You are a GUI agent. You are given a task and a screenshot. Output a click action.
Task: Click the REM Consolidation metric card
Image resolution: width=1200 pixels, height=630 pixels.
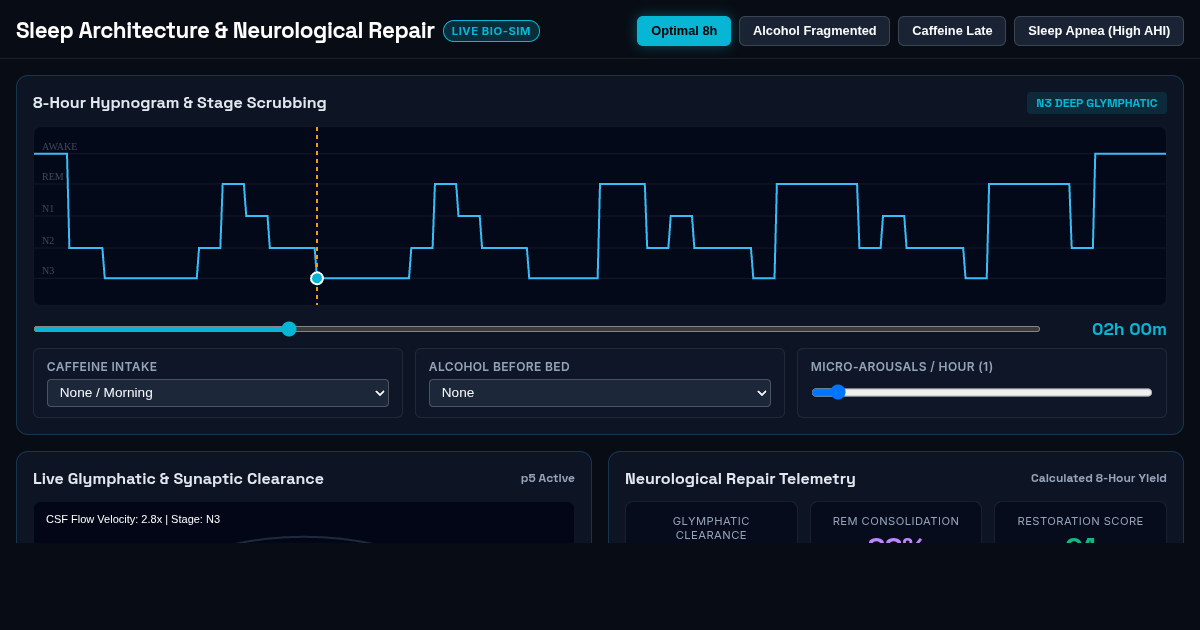point(896,522)
